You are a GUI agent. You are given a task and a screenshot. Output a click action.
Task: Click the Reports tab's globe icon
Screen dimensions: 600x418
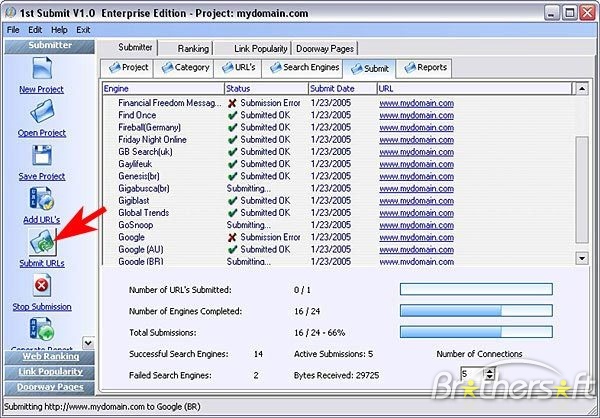[410, 68]
